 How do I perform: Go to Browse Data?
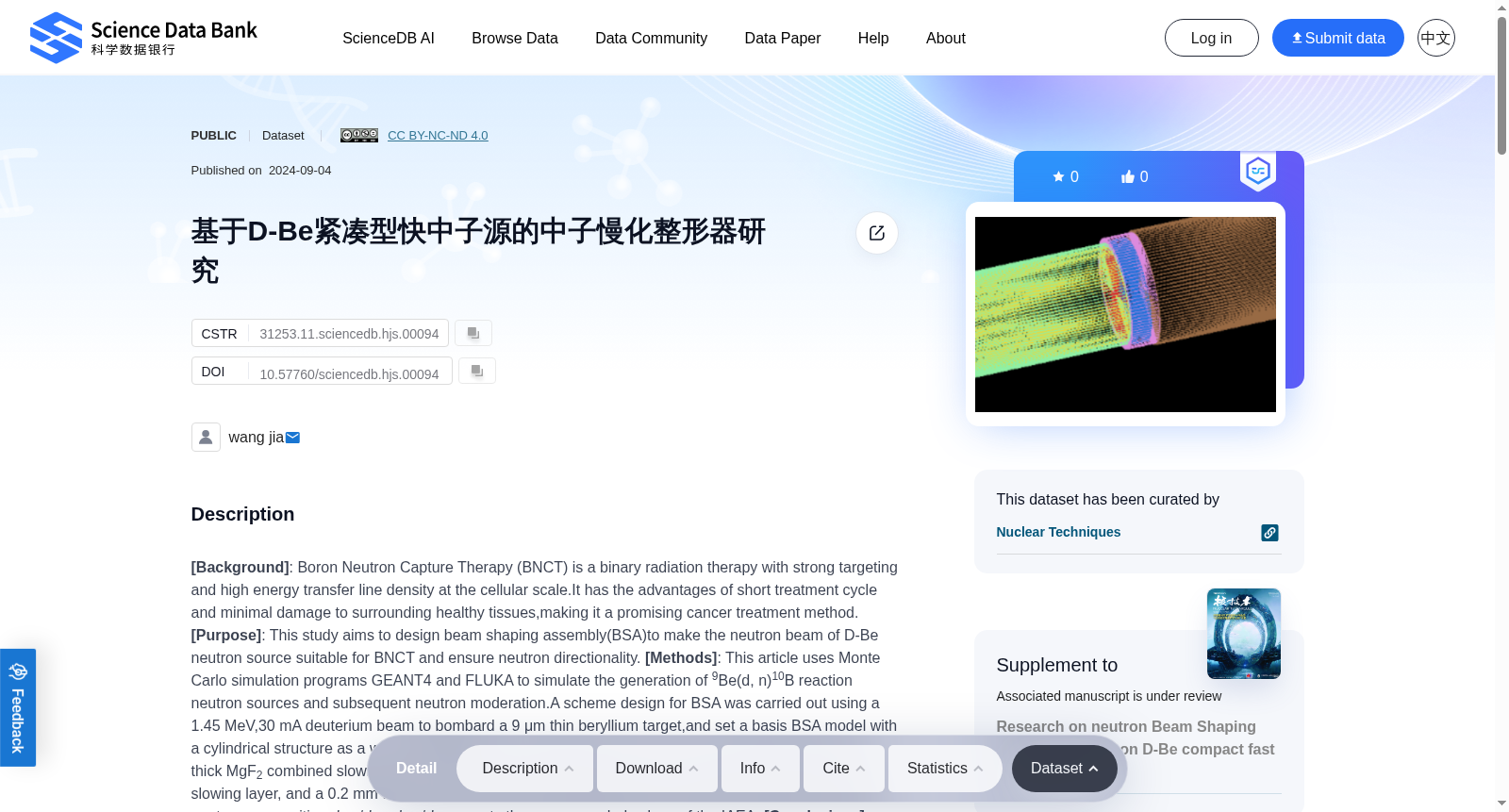click(515, 38)
